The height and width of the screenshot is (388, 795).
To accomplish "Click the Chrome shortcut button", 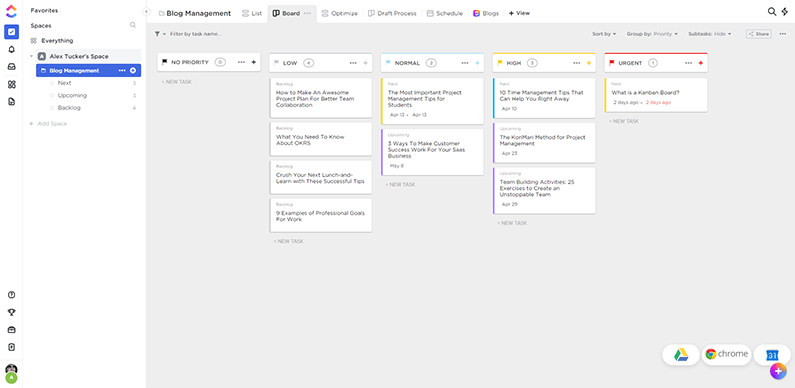I will click(x=726, y=355).
